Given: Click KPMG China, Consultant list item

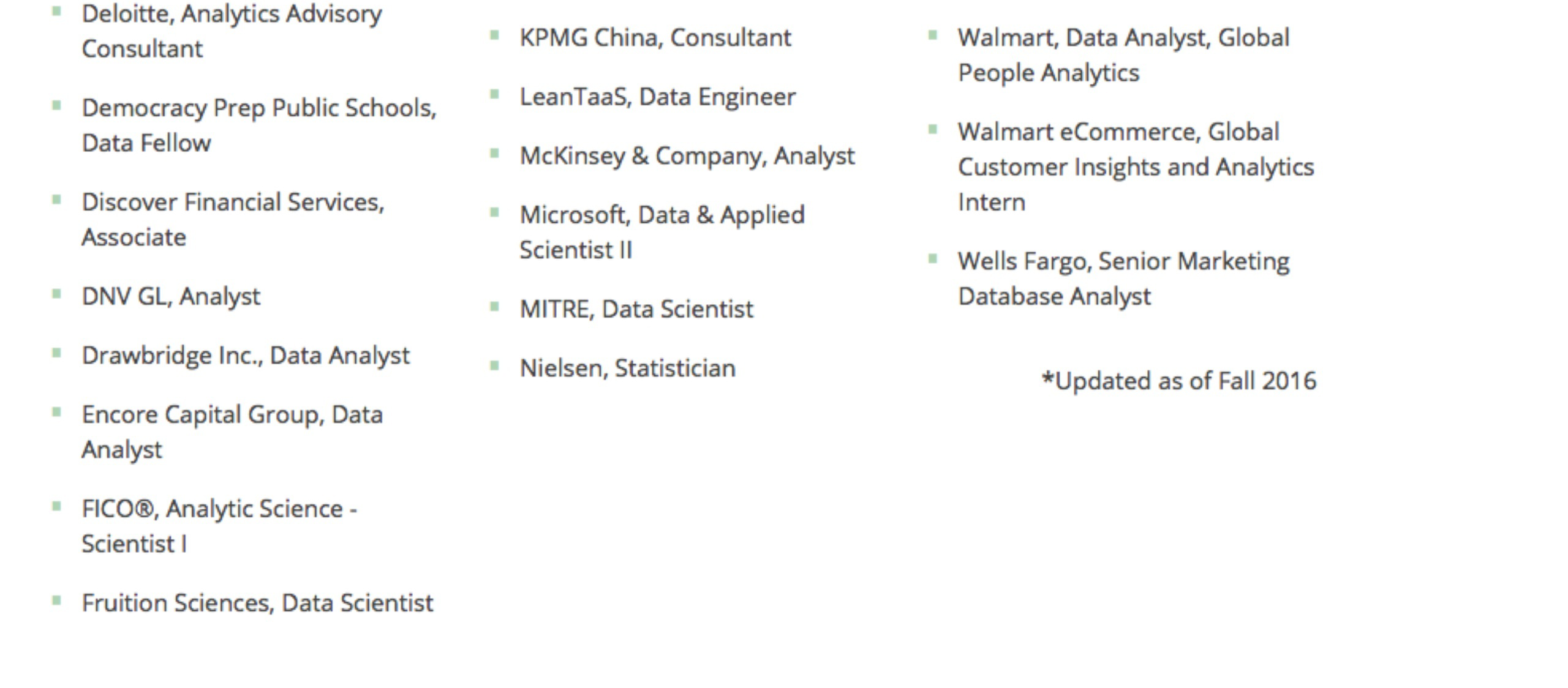Looking at the screenshot, I should click(x=655, y=38).
